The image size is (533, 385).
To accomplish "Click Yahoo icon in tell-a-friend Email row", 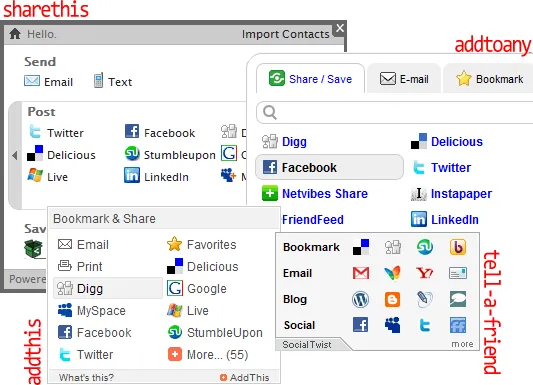I will [x=425, y=273].
